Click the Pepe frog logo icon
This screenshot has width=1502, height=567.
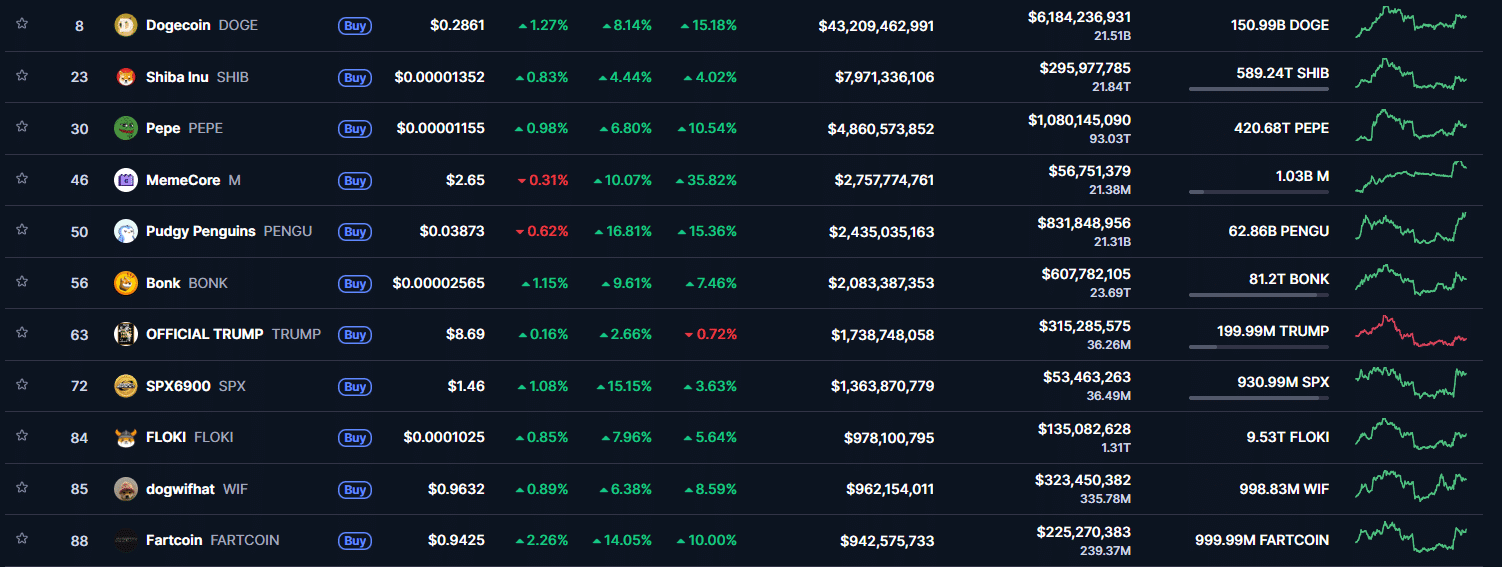126,128
